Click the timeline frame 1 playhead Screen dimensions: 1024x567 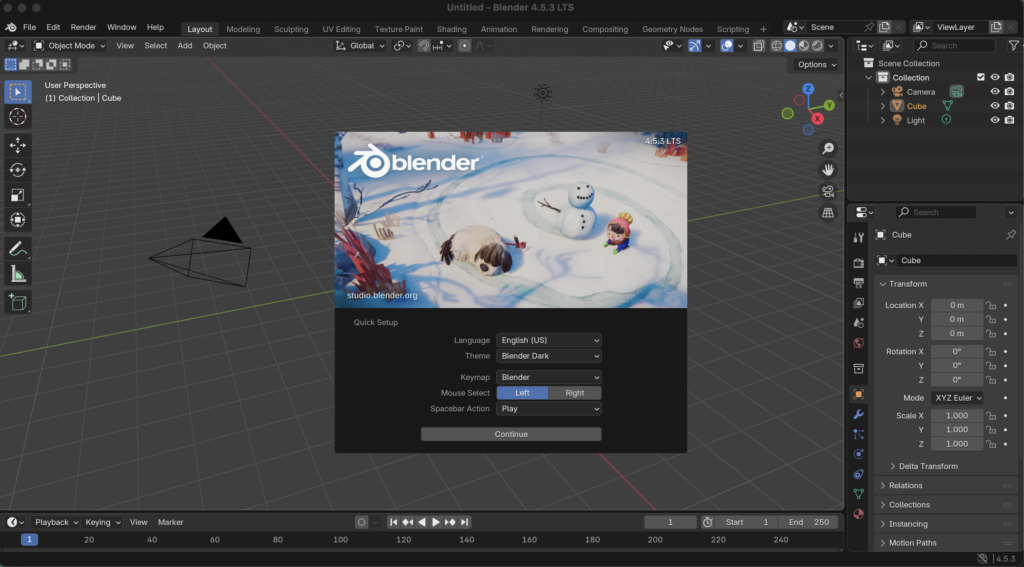click(29, 540)
